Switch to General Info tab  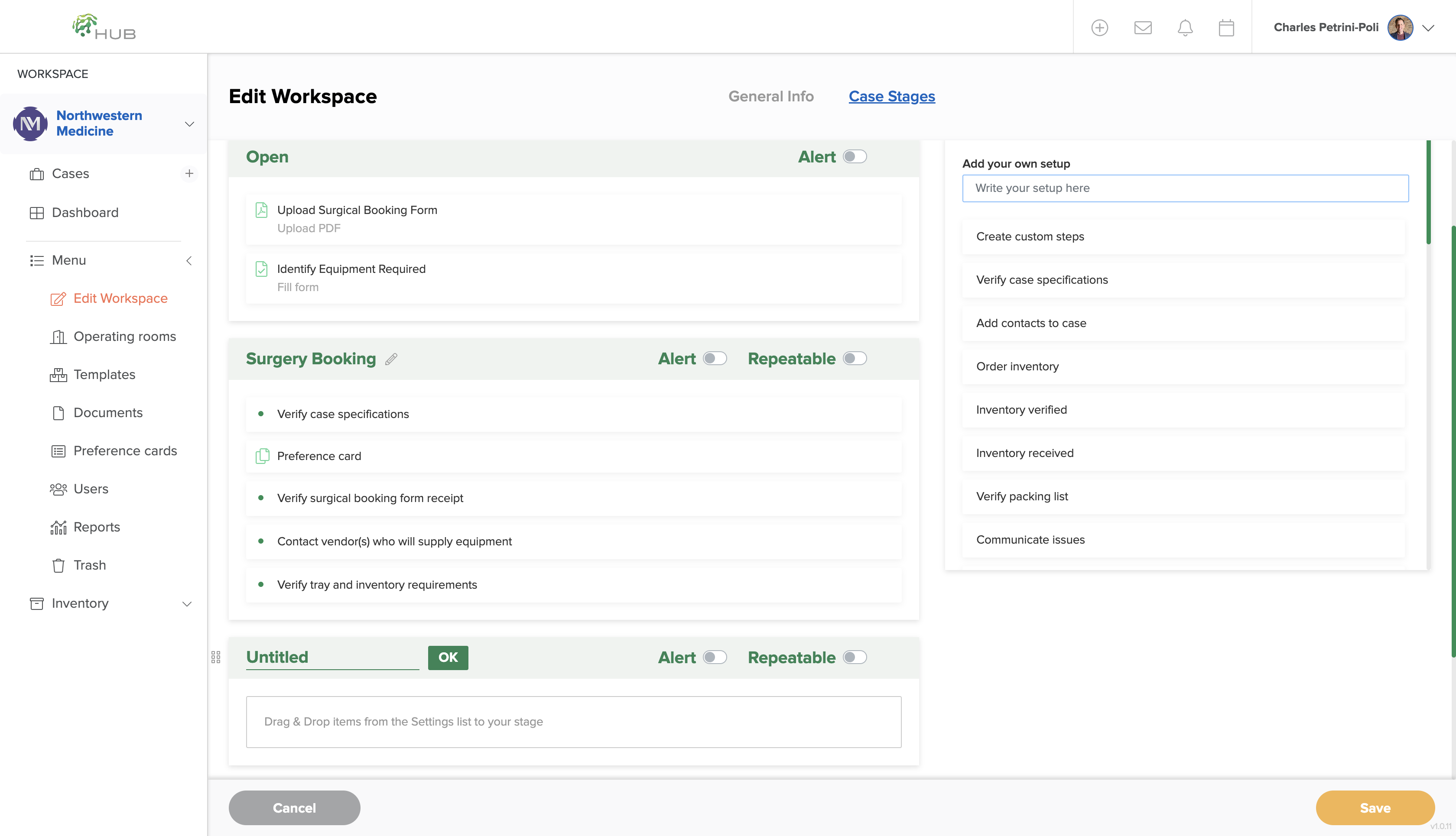pyautogui.click(x=771, y=97)
